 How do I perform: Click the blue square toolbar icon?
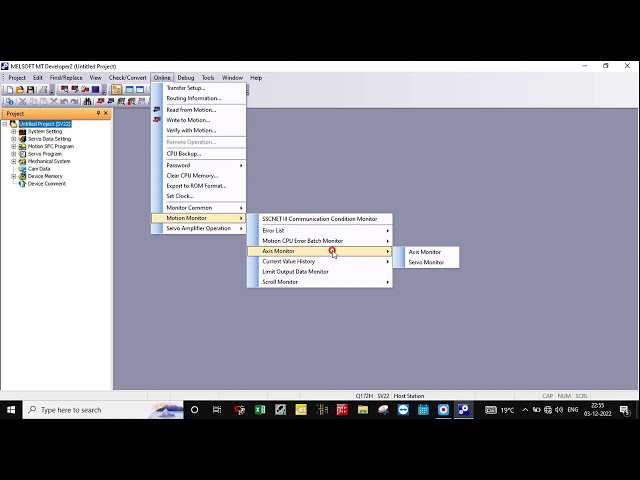pyautogui.click(x=96, y=89)
